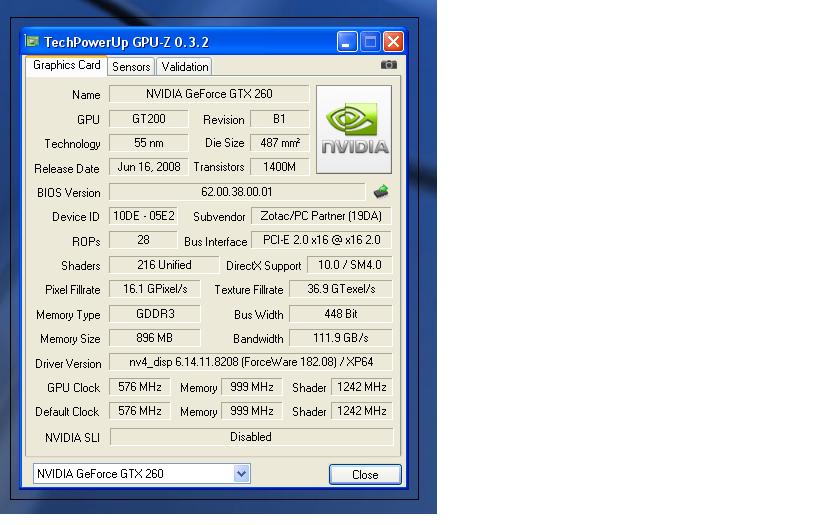Click the Pixel Fillrate label
This screenshot has width=840, height=525.
72,290
